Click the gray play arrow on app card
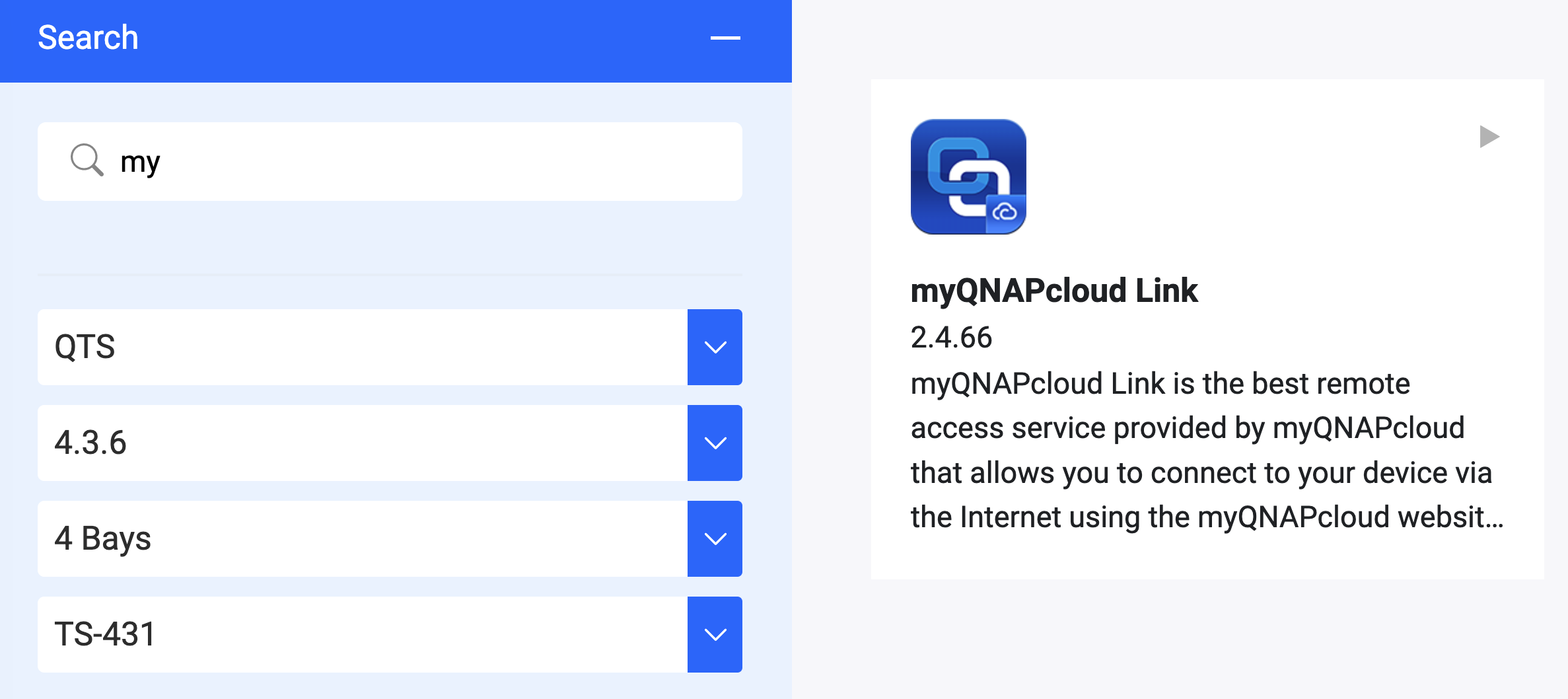The width and height of the screenshot is (1568, 699). click(1489, 137)
